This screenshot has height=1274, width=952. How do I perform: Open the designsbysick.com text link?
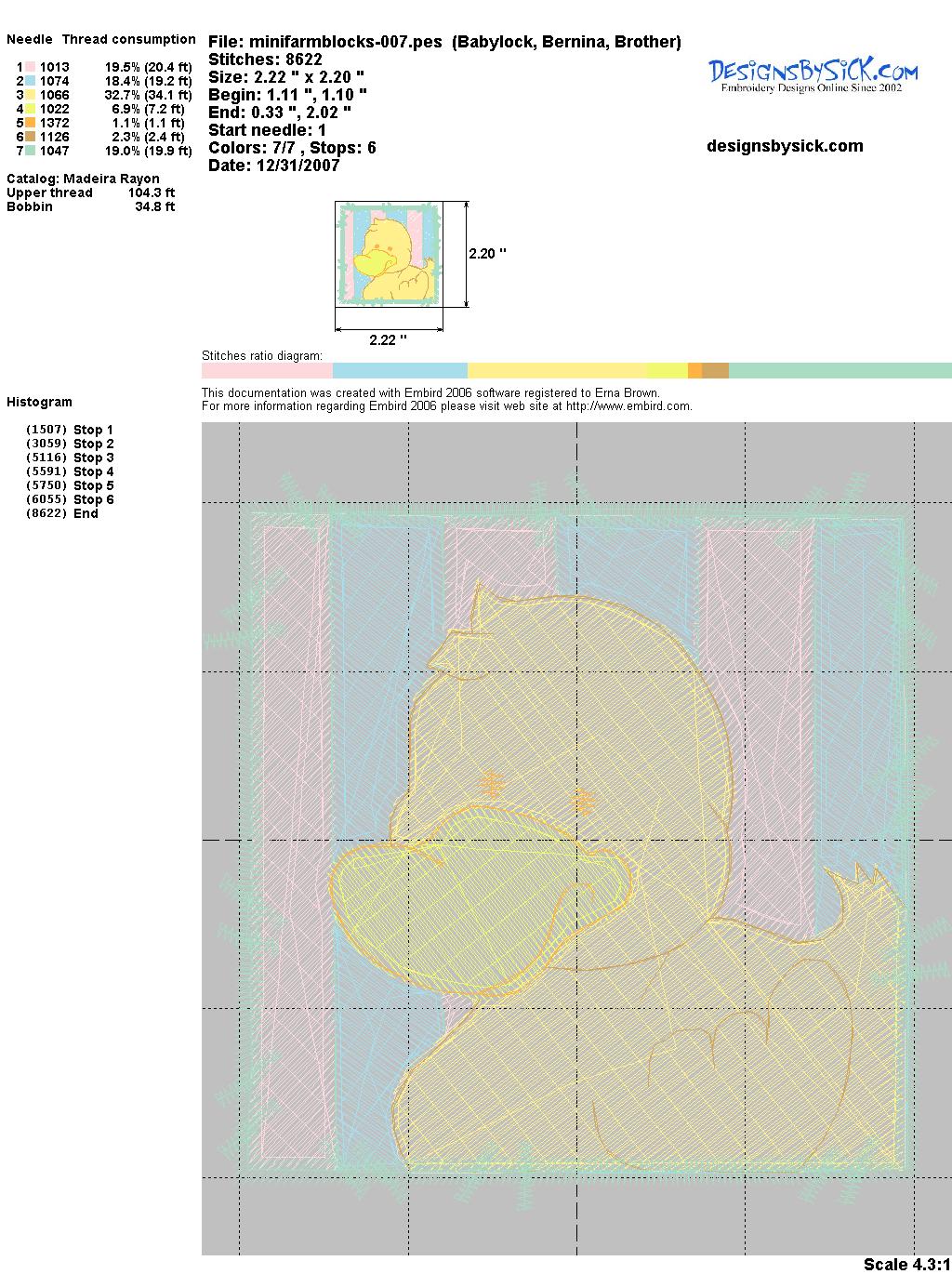785,146
